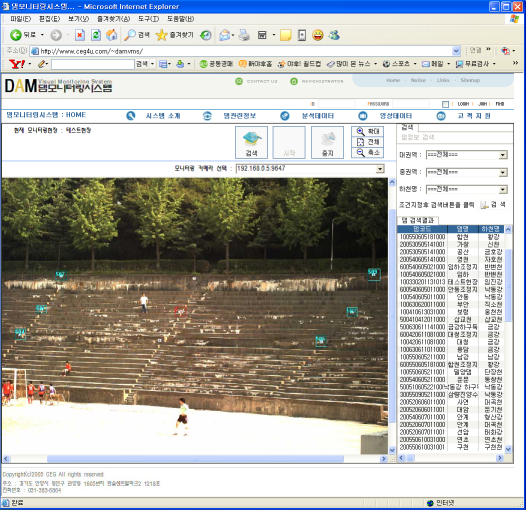Click the 전체 fit-all view button
The height and width of the screenshot is (510, 526).
click(x=368, y=142)
